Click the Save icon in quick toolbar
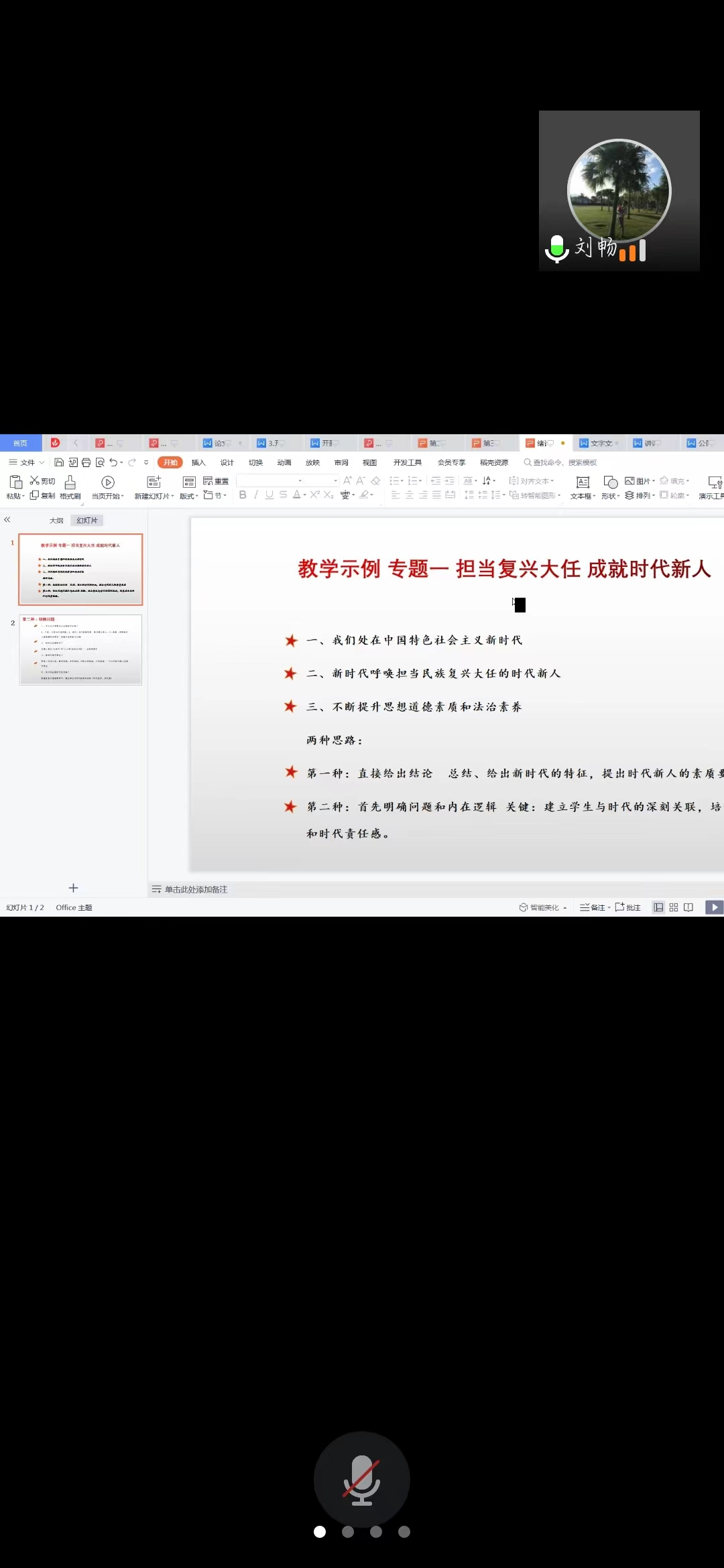The width and height of the screenshot is (724, 1568). click(59, 462)
